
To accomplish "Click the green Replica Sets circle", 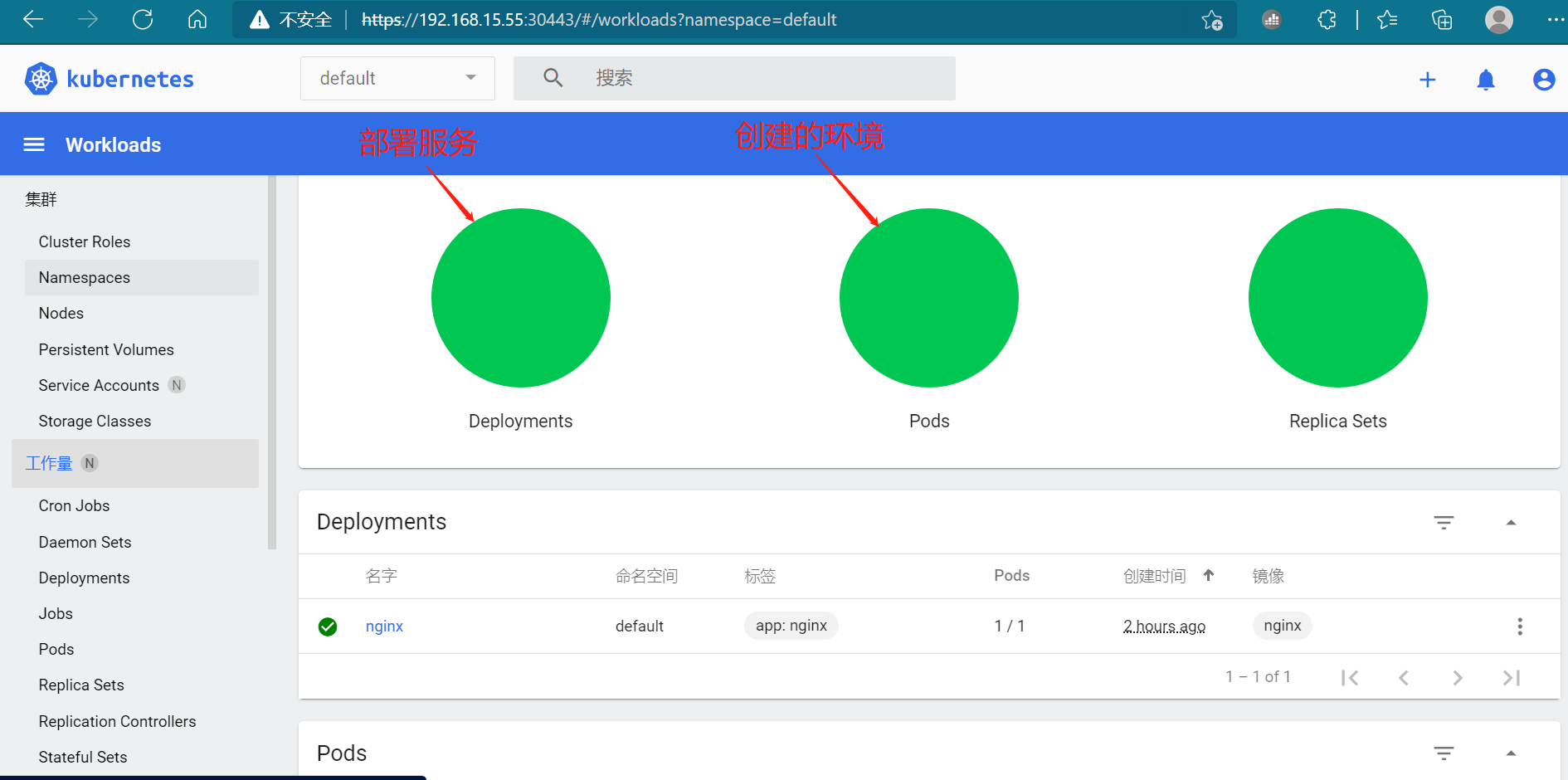I will tap(1338, 298).
